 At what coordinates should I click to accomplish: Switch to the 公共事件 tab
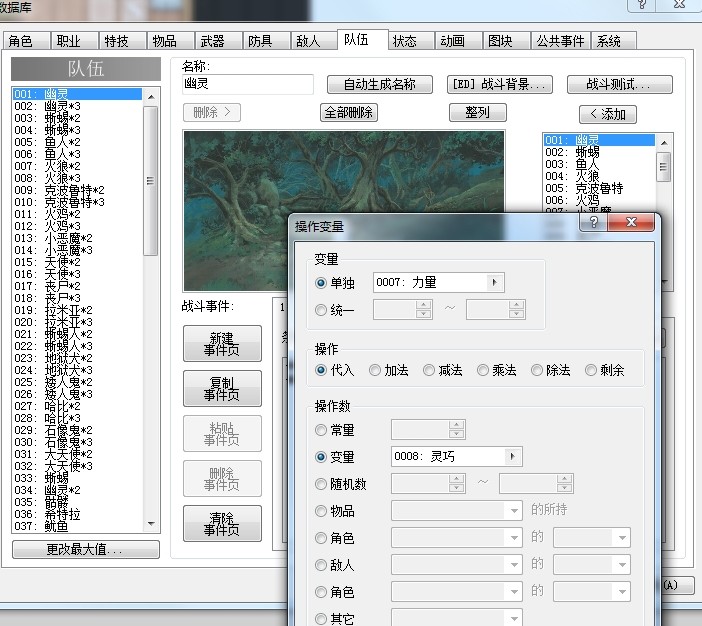[561, 41]
